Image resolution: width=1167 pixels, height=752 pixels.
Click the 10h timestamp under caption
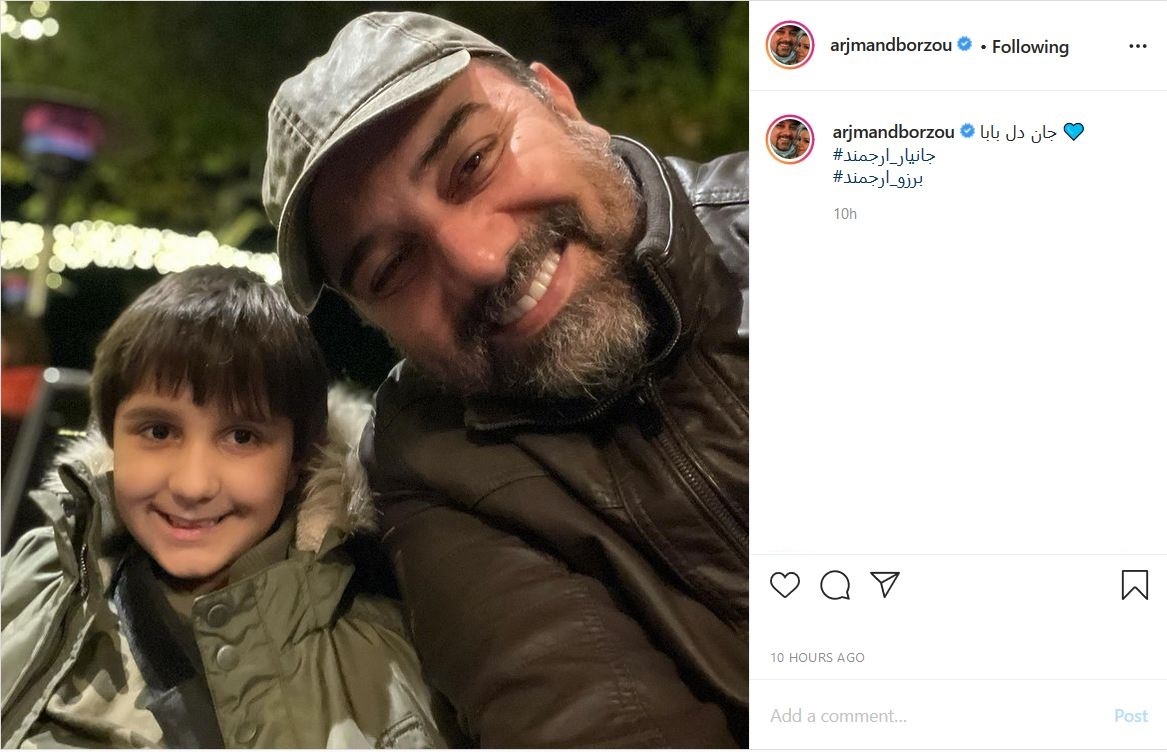pos(845,214)
